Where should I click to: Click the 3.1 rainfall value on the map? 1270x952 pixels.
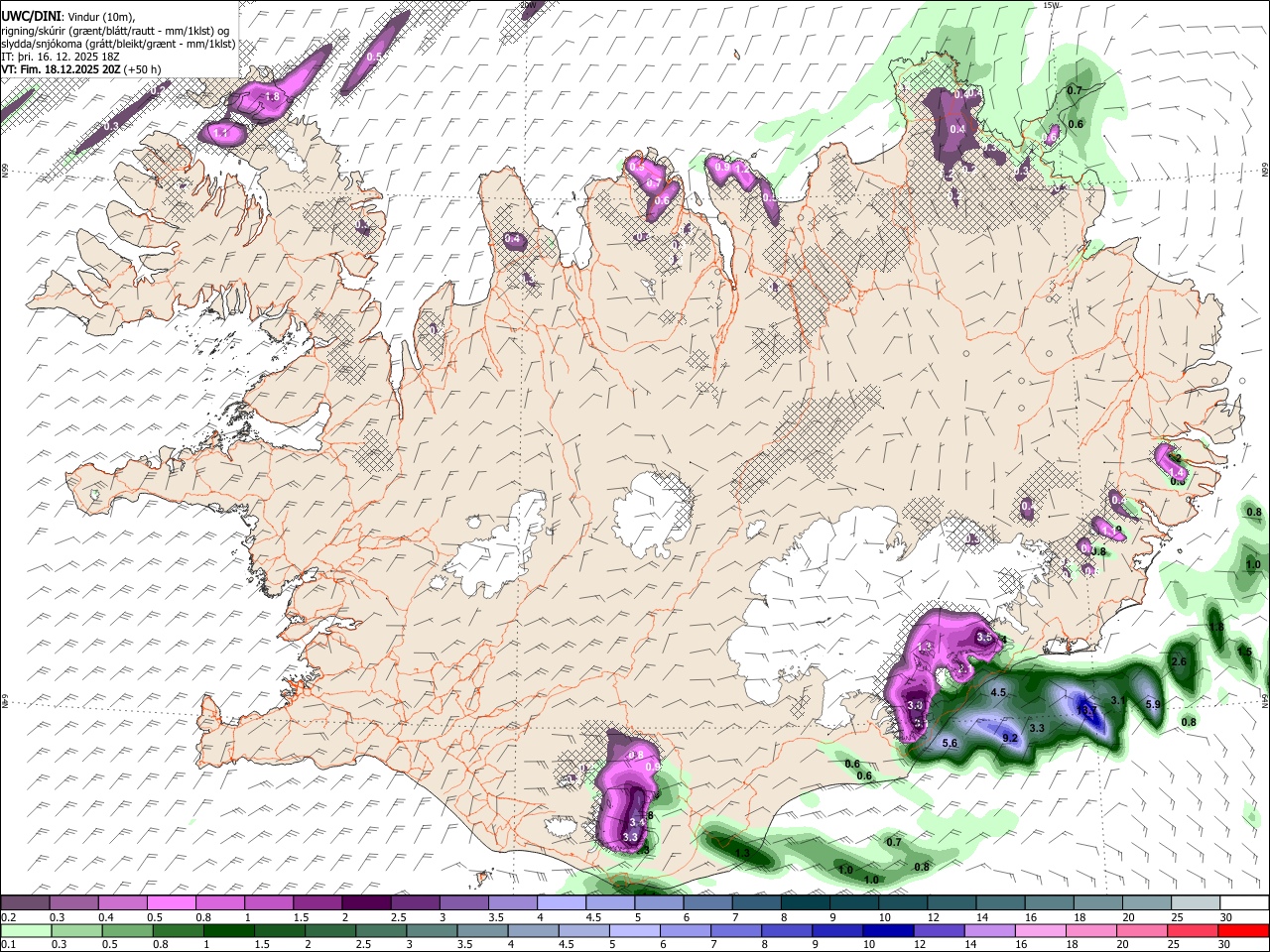coord(1117,700)
